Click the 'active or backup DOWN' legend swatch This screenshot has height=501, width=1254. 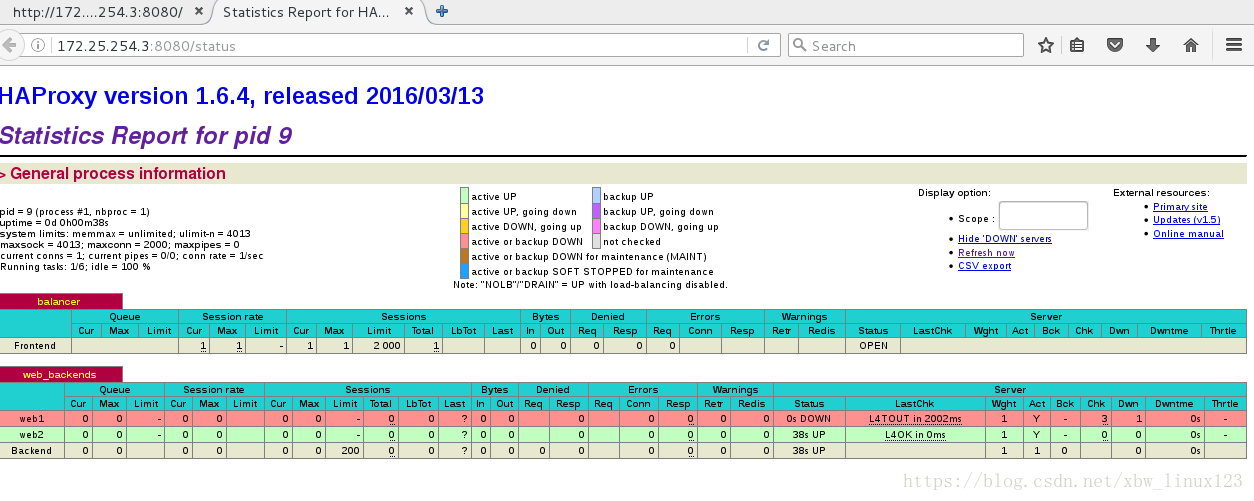coord(464,241)
